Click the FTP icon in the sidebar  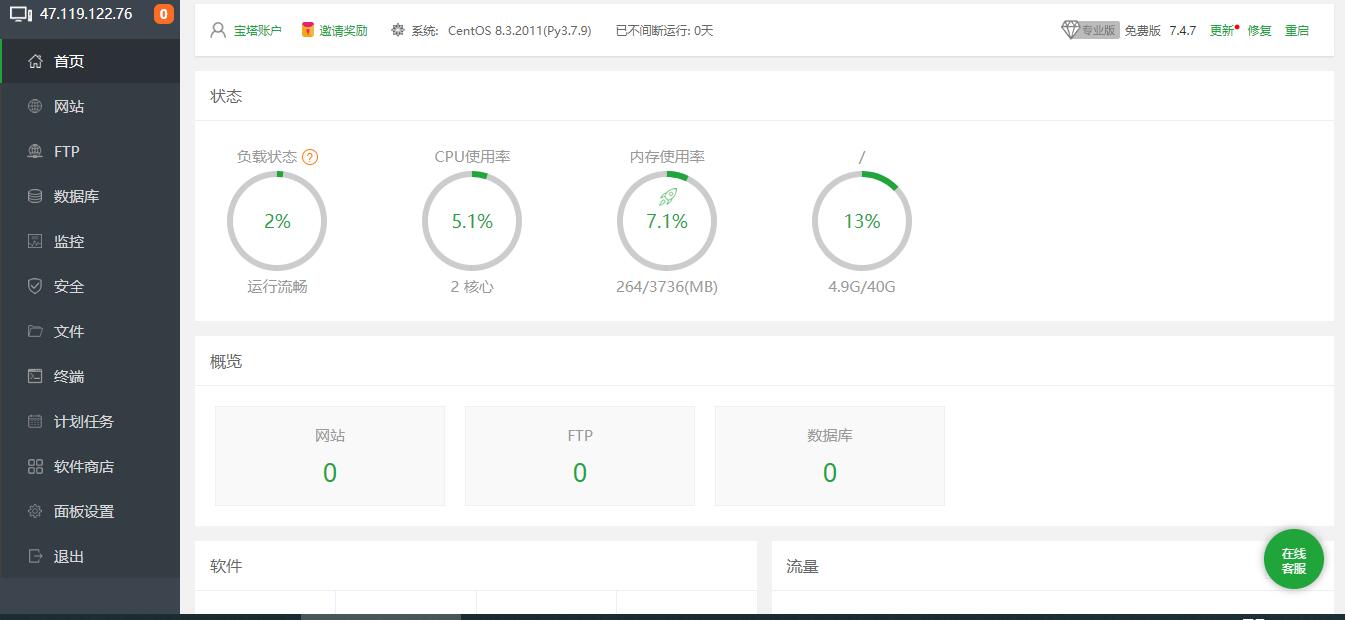click(35, 151)
